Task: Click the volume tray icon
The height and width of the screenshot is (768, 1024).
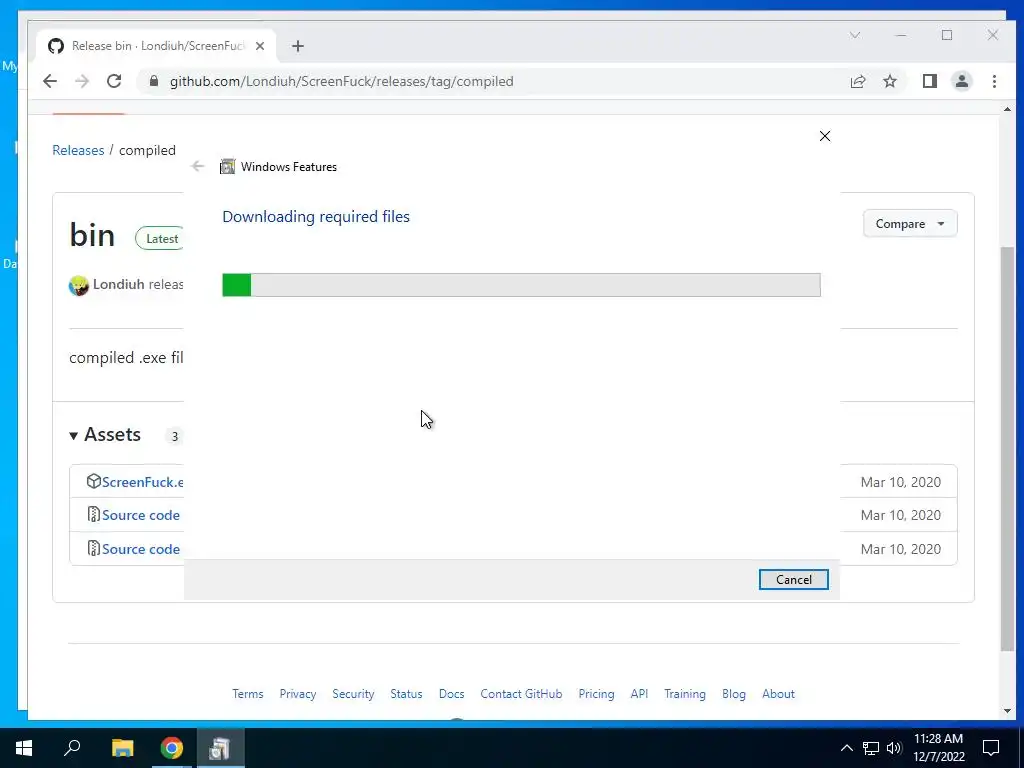Action: click(x=894, y=748)
